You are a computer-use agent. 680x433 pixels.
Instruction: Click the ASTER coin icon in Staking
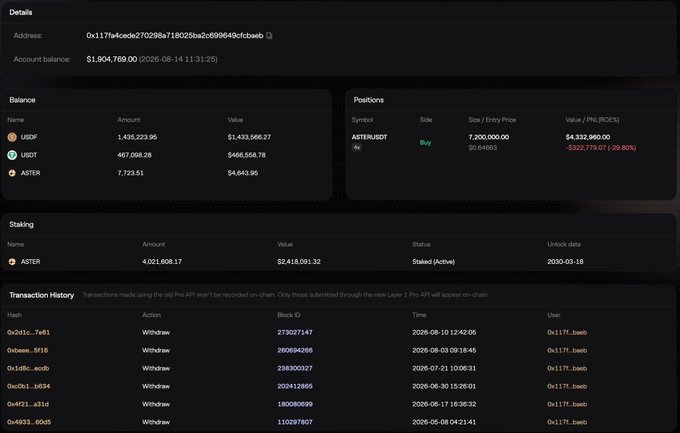point(12,262)
